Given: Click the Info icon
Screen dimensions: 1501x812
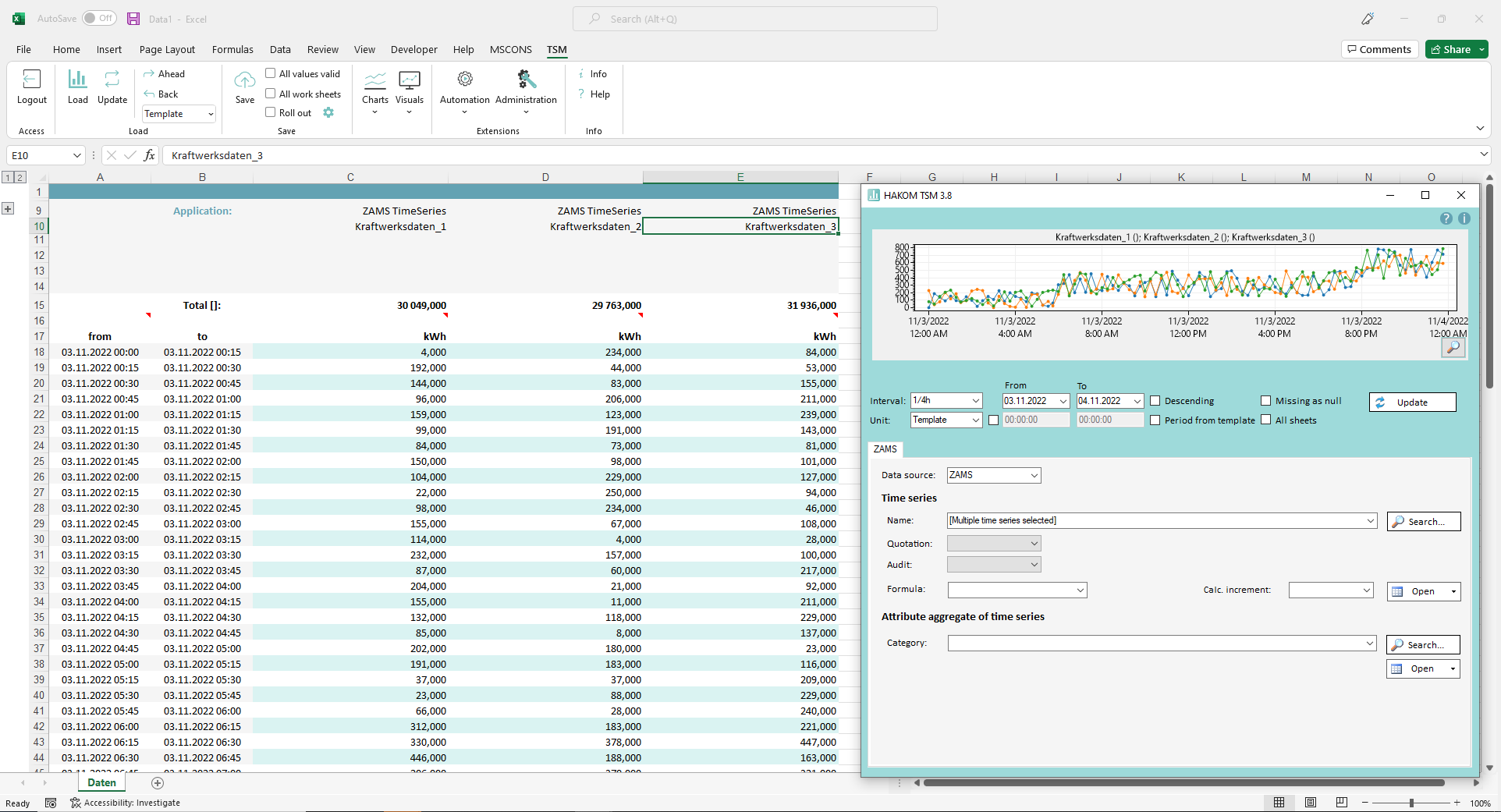Looking at the screenshot, I should [x=582, y=74].
